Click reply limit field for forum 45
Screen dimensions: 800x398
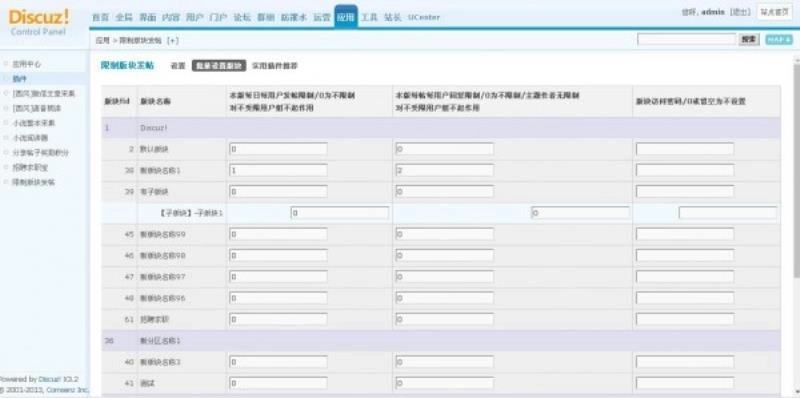pos(445,234)
